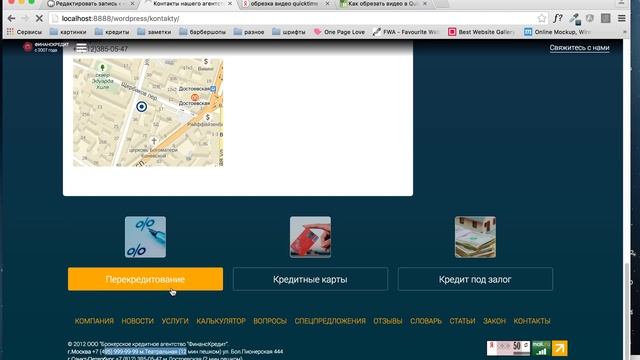Open the Best Website Gallery bookmark
The height and width of the screenshot is (360, 640).
pos(482,32)
